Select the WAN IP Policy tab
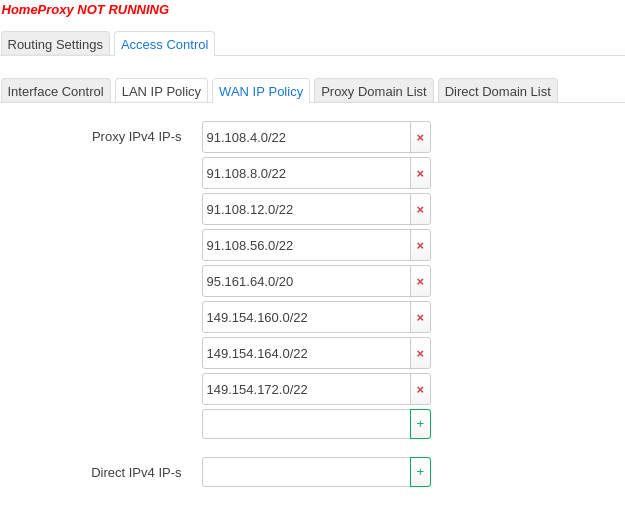 [x=261, y=91]
